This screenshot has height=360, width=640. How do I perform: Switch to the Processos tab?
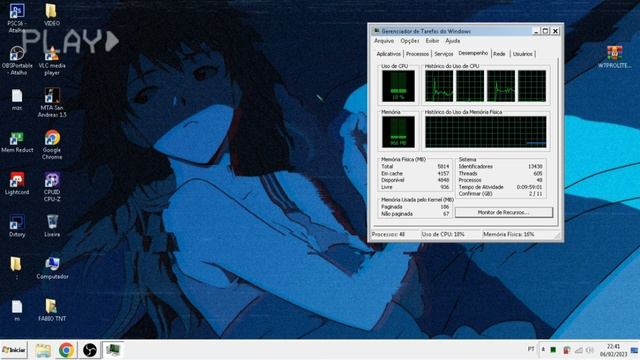pyautogui.click(x=417, y=54)
